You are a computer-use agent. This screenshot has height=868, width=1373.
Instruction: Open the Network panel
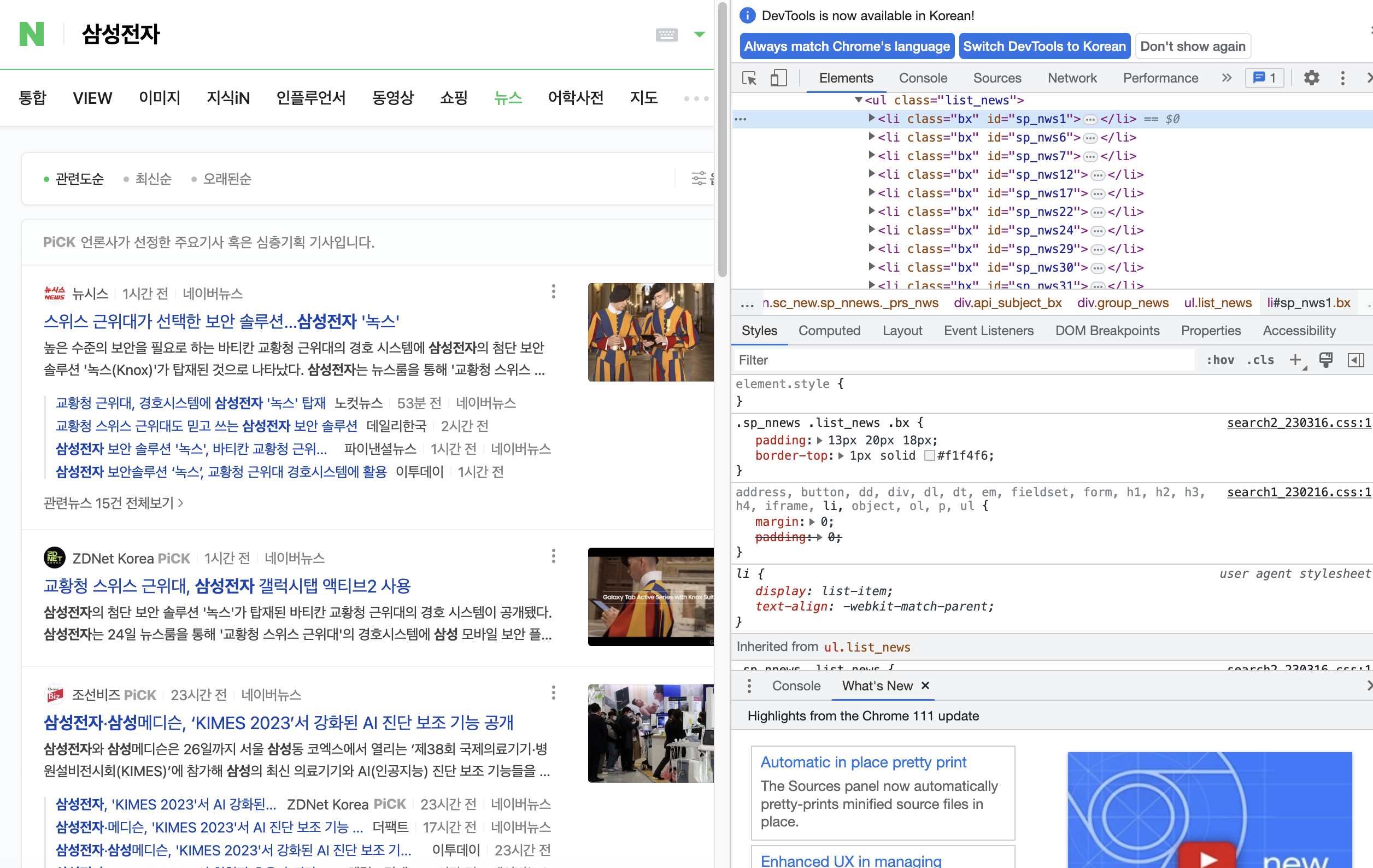1072,78
